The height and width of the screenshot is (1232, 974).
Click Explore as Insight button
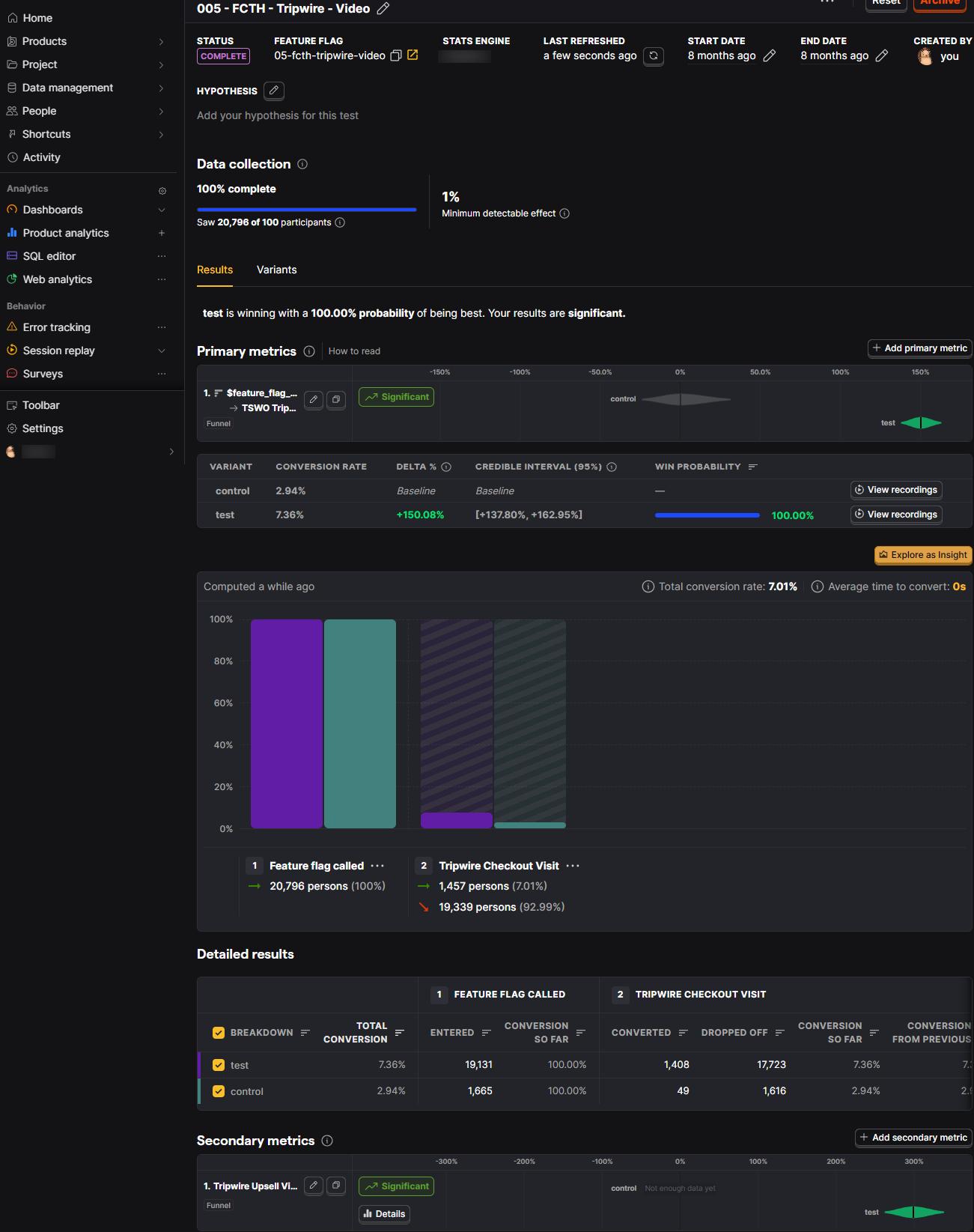(x=923, y=555)
